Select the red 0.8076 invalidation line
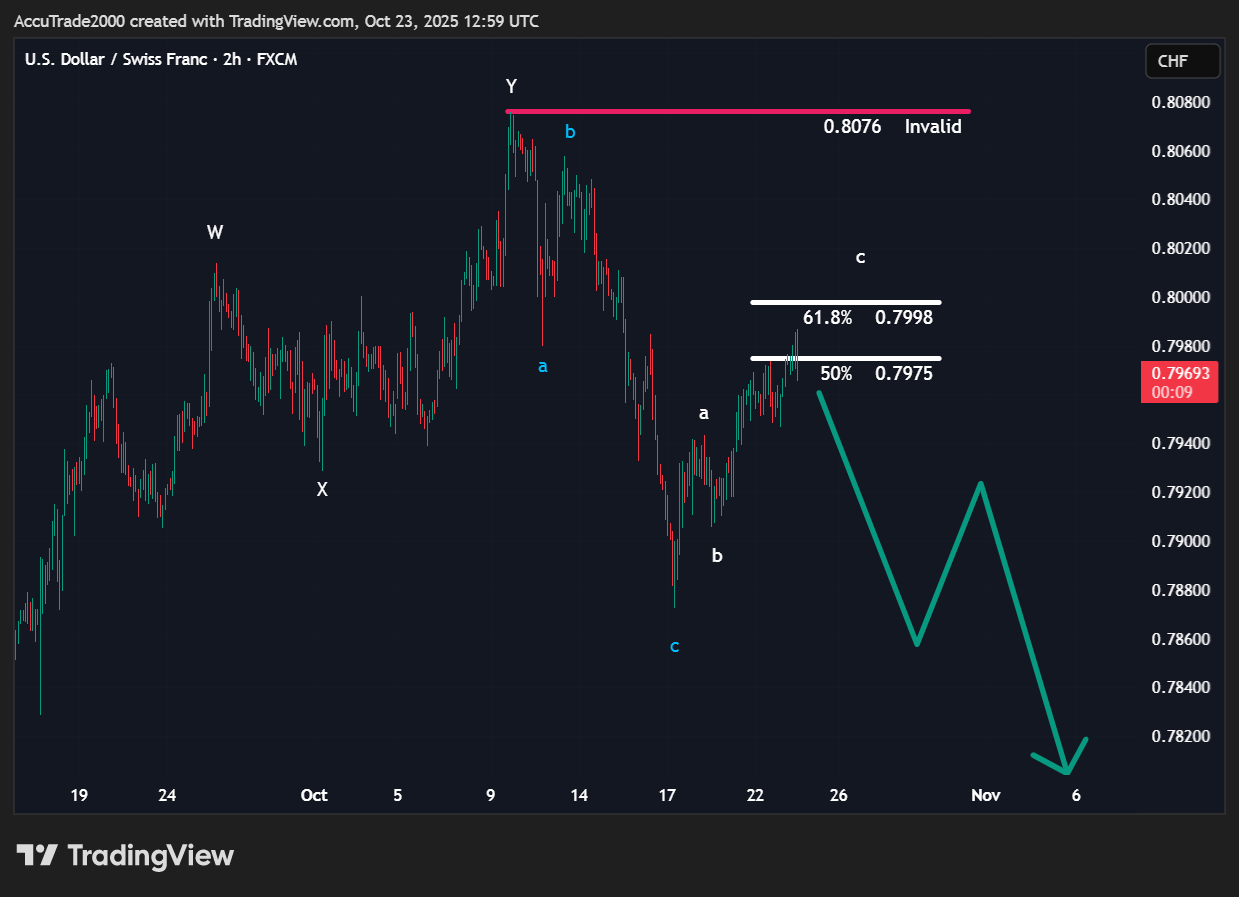 click(700, 111)
